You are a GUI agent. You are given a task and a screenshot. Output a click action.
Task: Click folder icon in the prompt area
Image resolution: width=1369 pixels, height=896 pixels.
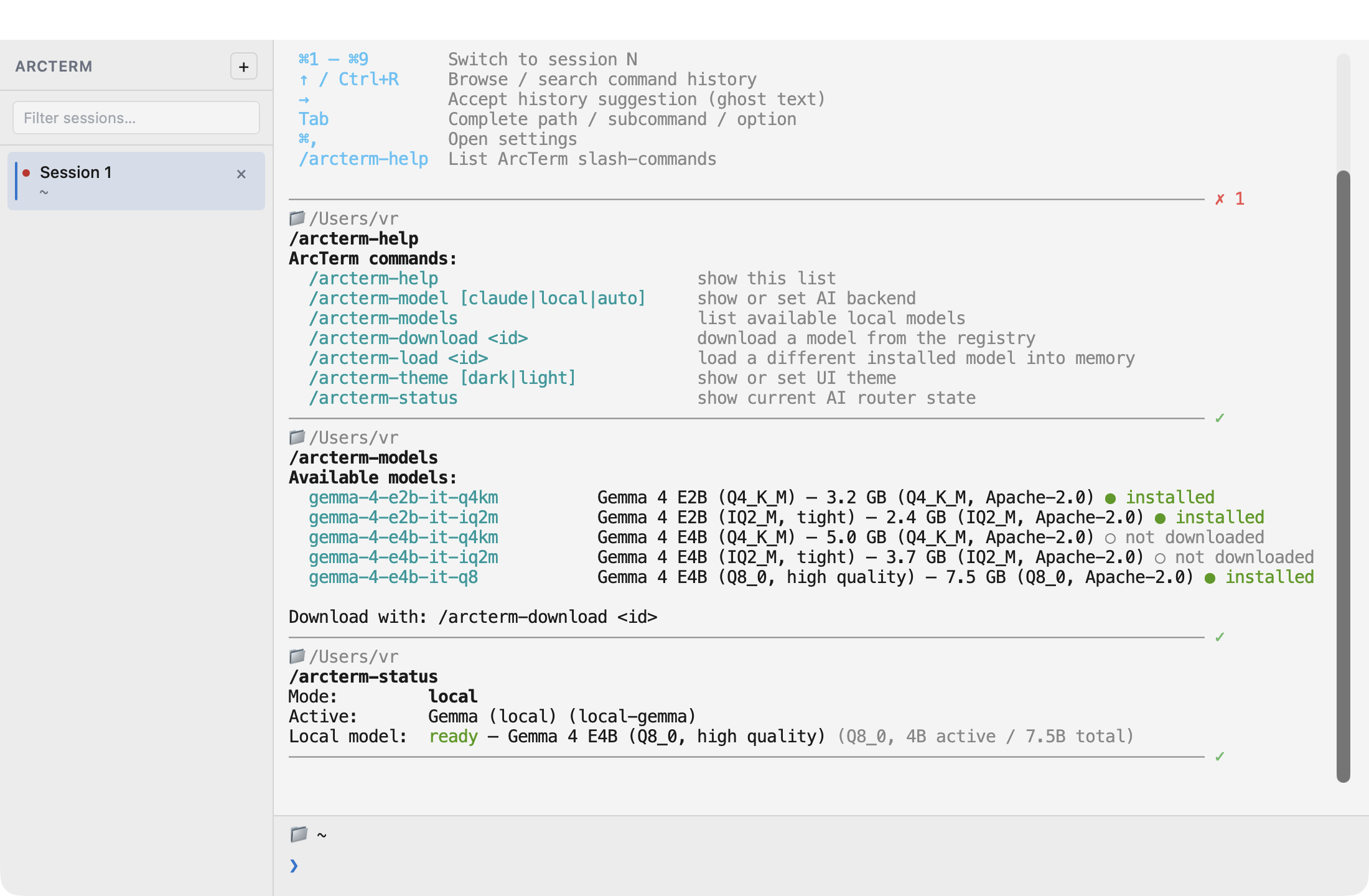point(299,834)
